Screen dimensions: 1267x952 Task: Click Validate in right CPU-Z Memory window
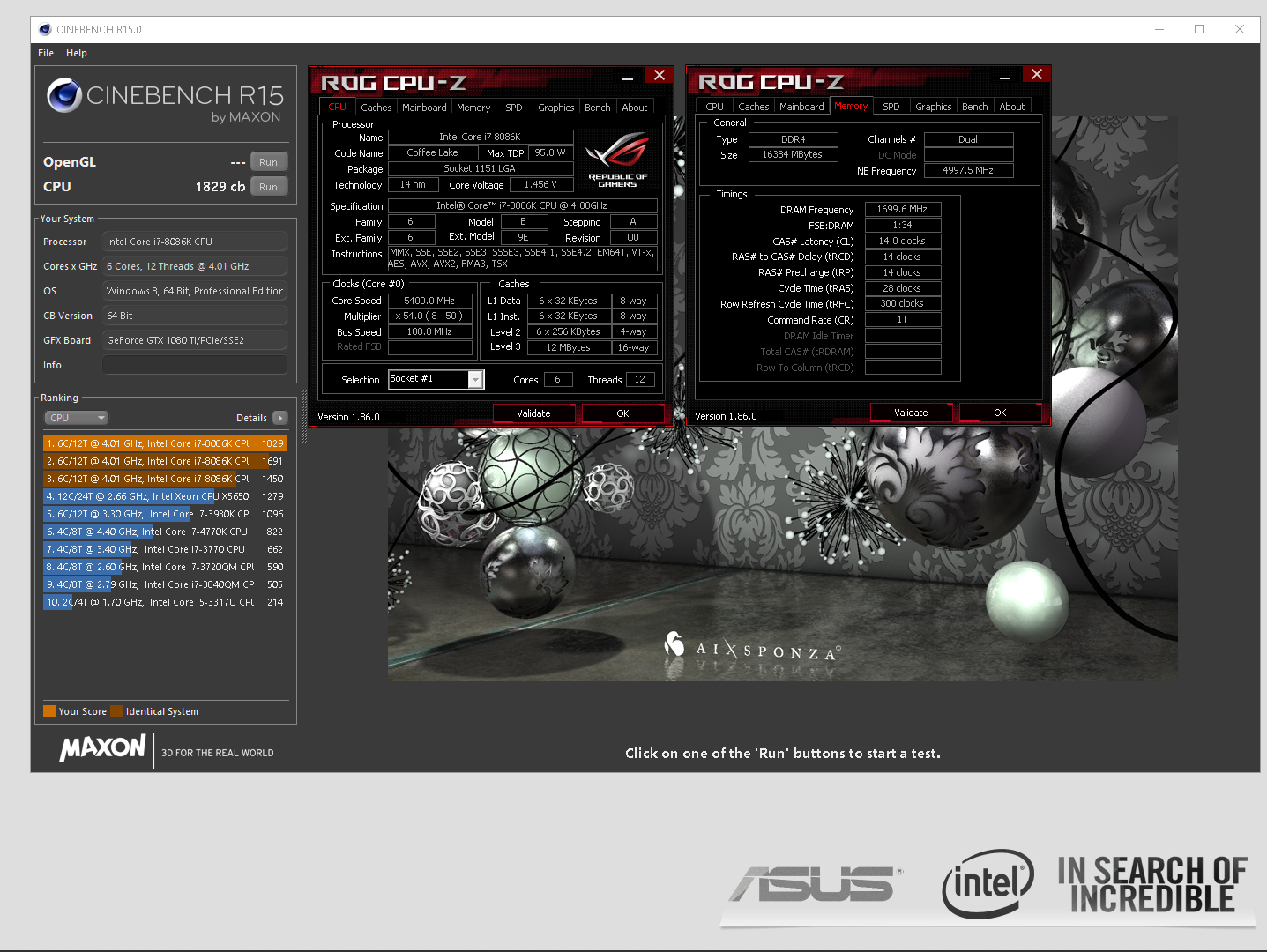pyautogui.click(x=911, y=413)
